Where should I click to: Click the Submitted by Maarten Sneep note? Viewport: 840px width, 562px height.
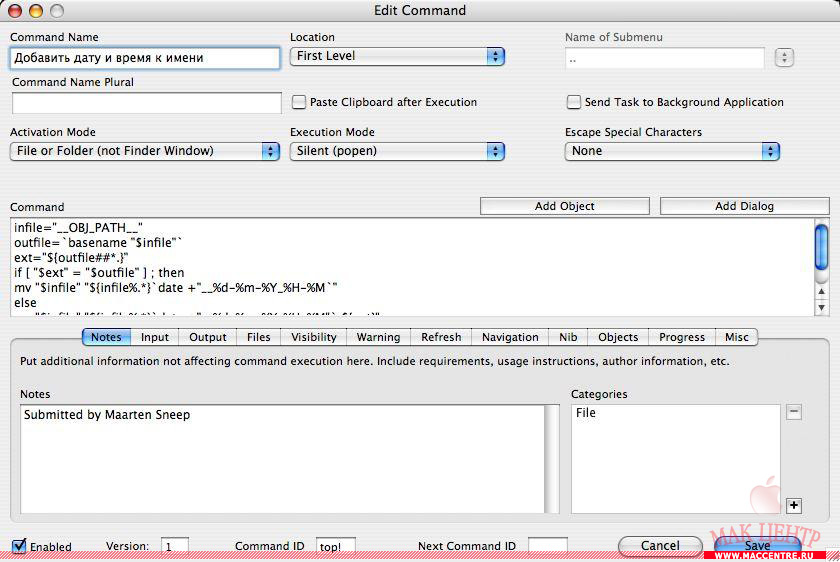[x=107, y=415]
